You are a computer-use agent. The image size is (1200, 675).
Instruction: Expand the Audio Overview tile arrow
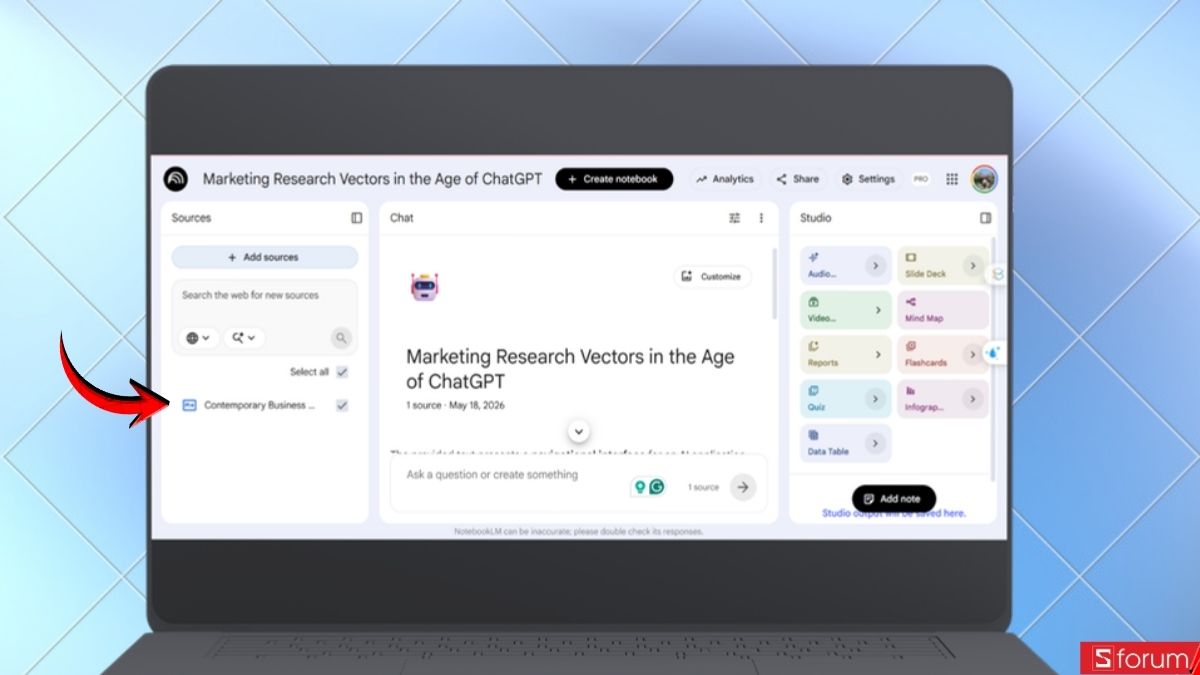pyautogui.click(x=875, y=265)
